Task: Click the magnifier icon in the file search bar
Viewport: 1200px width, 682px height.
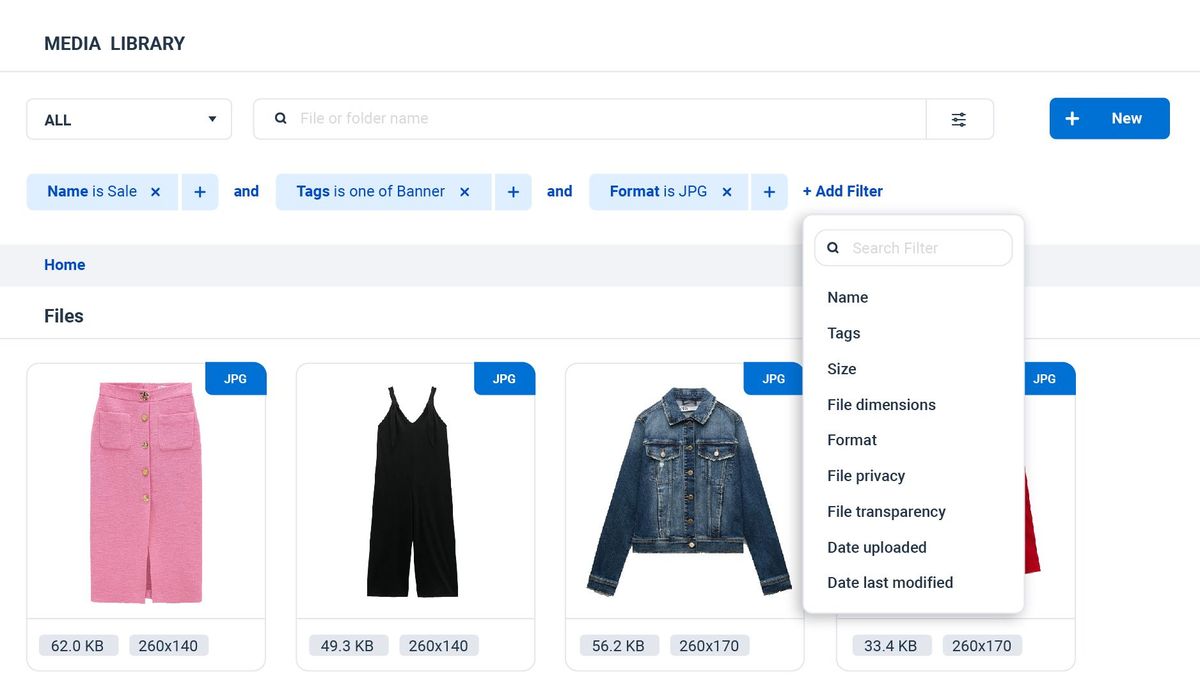Action: [280, 119]
